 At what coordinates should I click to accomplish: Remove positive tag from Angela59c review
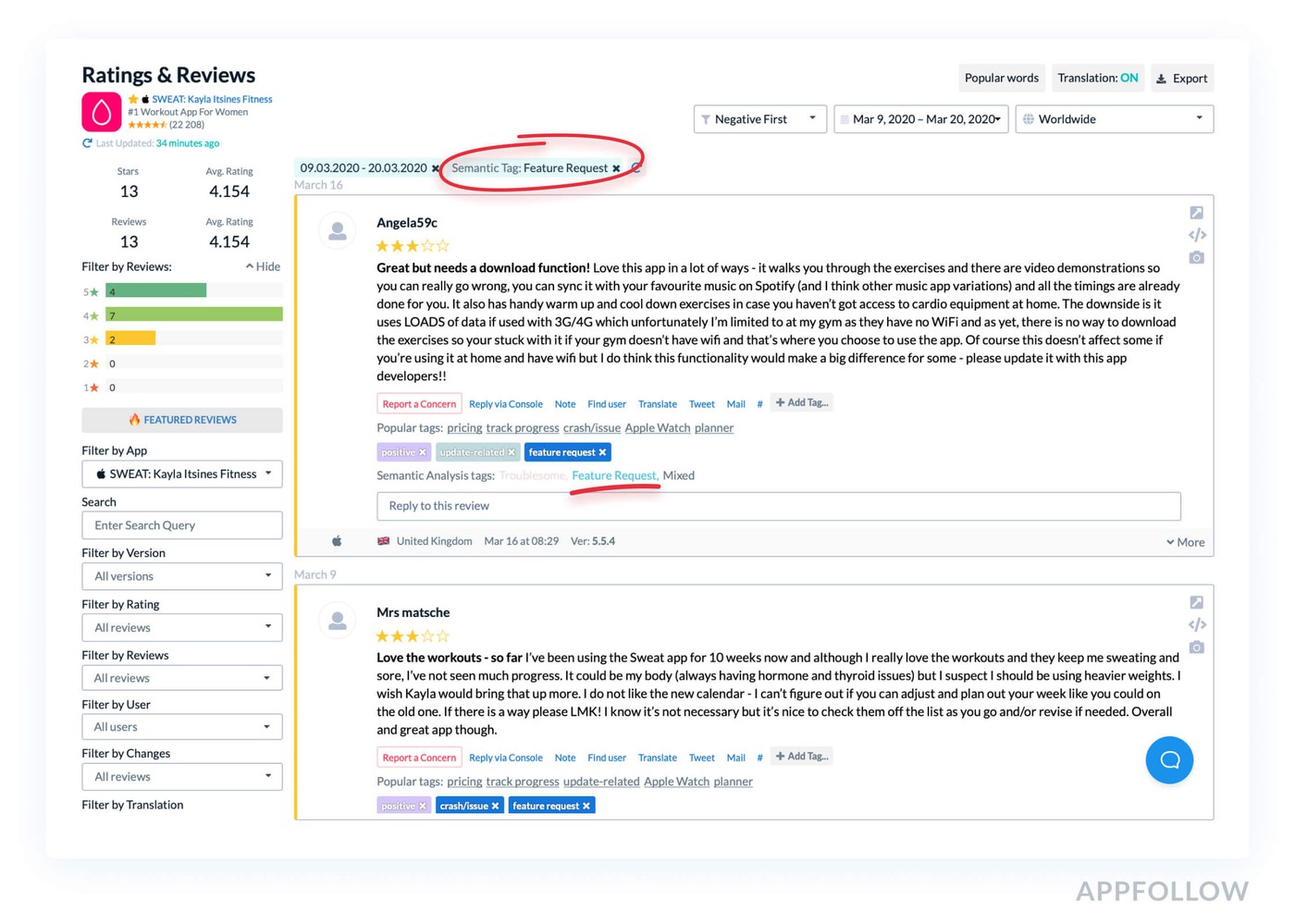click(423, 452)
